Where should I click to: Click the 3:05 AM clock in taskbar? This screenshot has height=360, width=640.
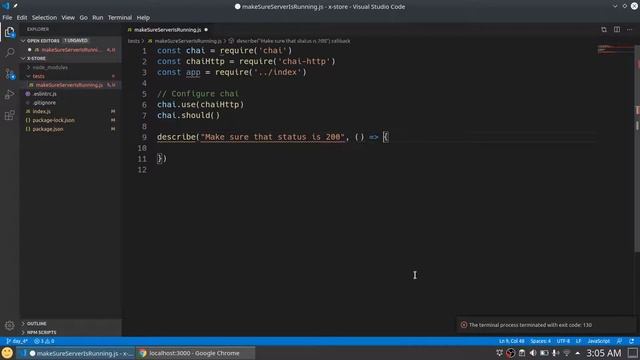click(x=604, y=353)
